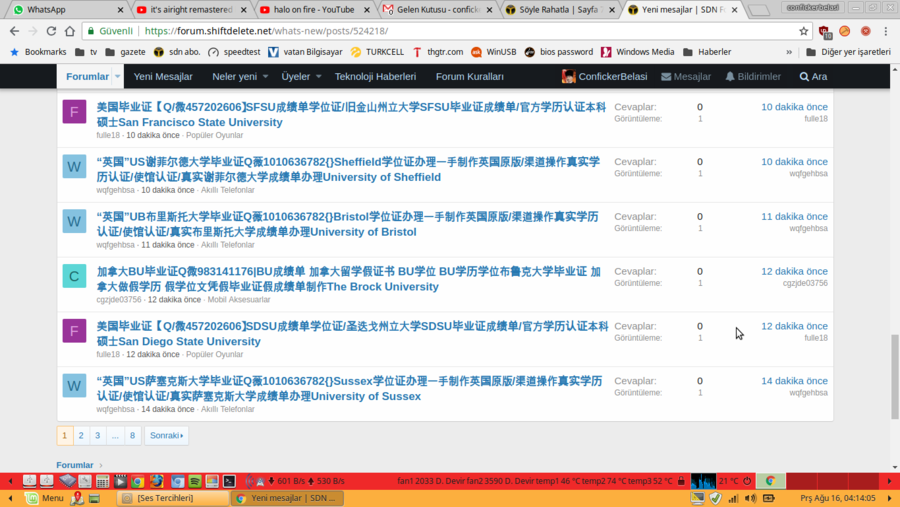Open Diğer yer işaretleri folder
Screen dimensions: 900x507
[x=848, y=52]
